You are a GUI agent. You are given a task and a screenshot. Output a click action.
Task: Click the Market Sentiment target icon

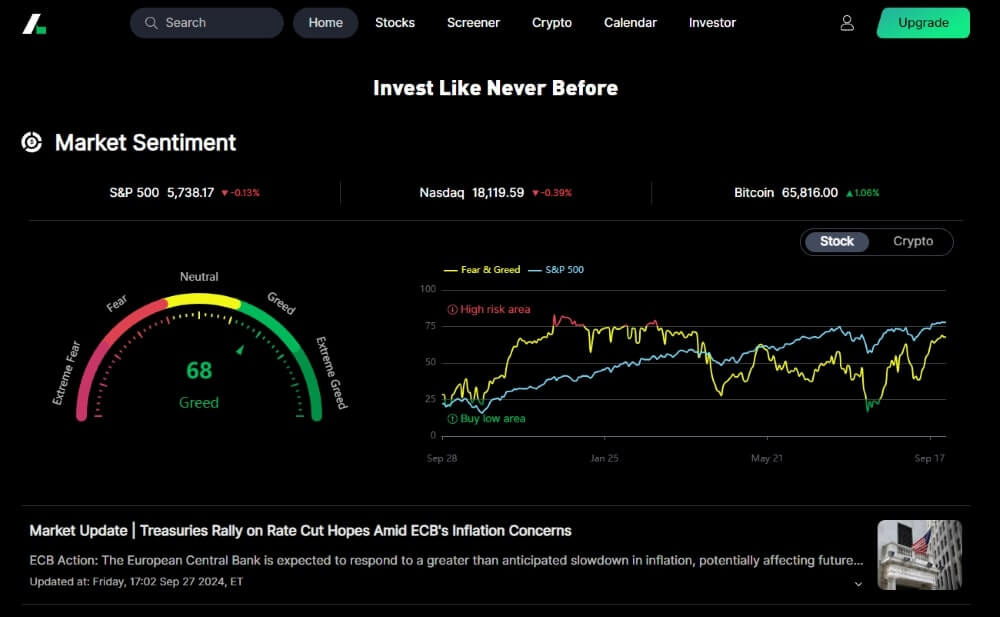click(32, 143)
